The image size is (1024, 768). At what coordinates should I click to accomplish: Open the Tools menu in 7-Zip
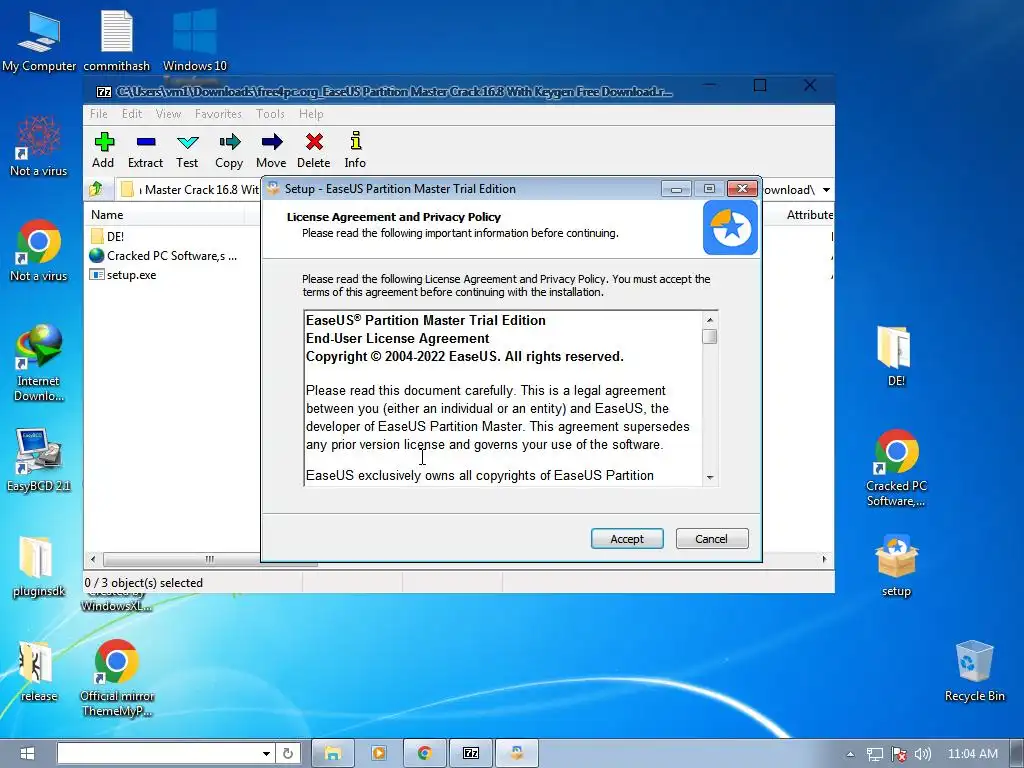pyautogui.click(x=270, y=114)
